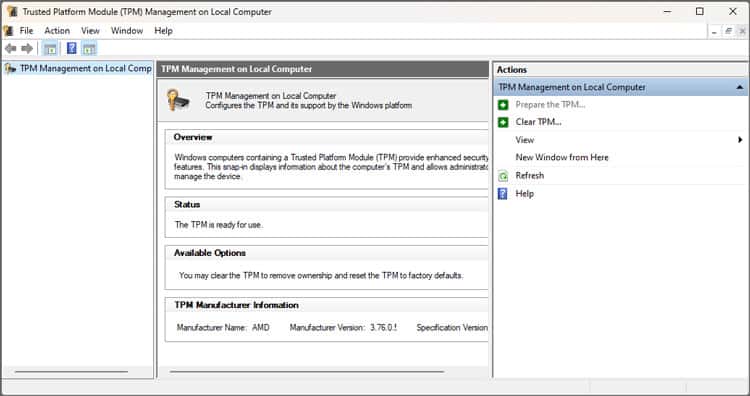Viewport: 750px width, 396px height.
Task: Click Help in the Actions pane
Action: (524, 194)
